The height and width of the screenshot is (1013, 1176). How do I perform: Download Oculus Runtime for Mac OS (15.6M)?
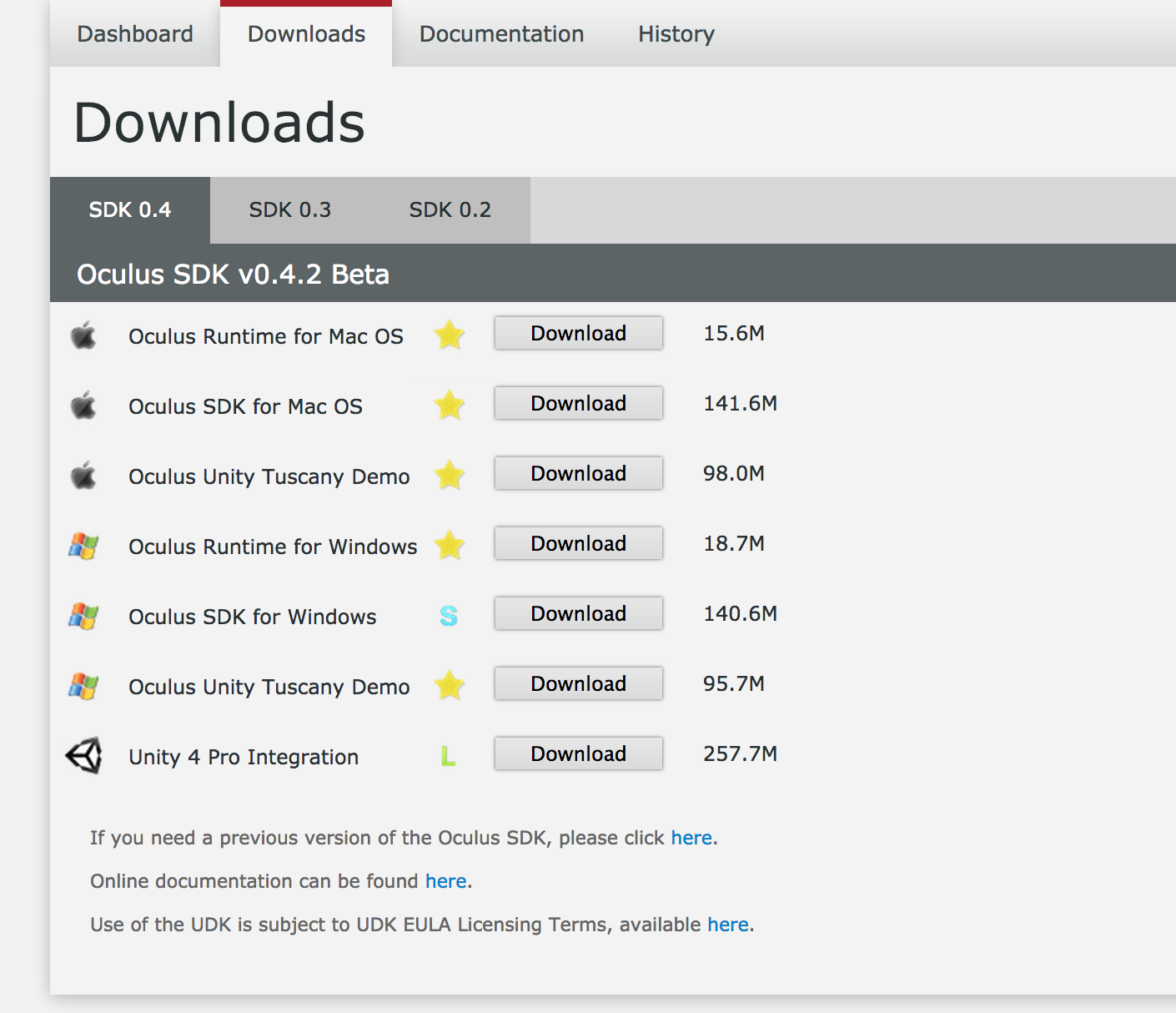point(579,333)
